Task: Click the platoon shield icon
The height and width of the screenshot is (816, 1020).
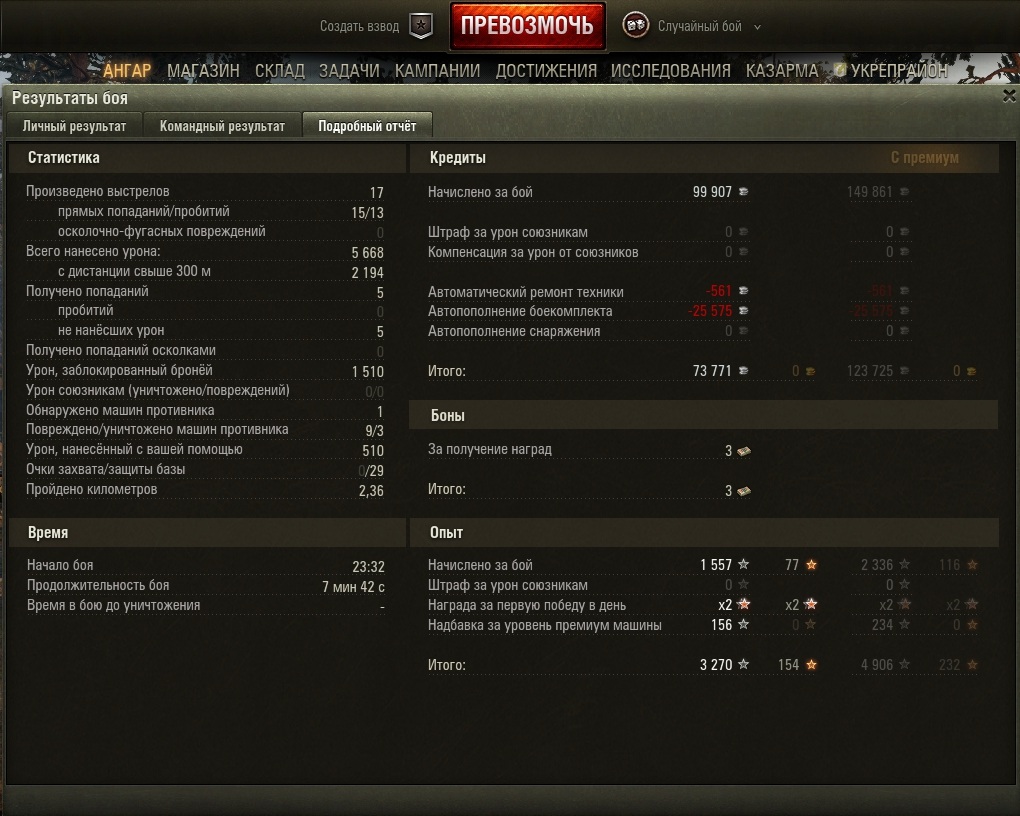Action: (421, 26)
